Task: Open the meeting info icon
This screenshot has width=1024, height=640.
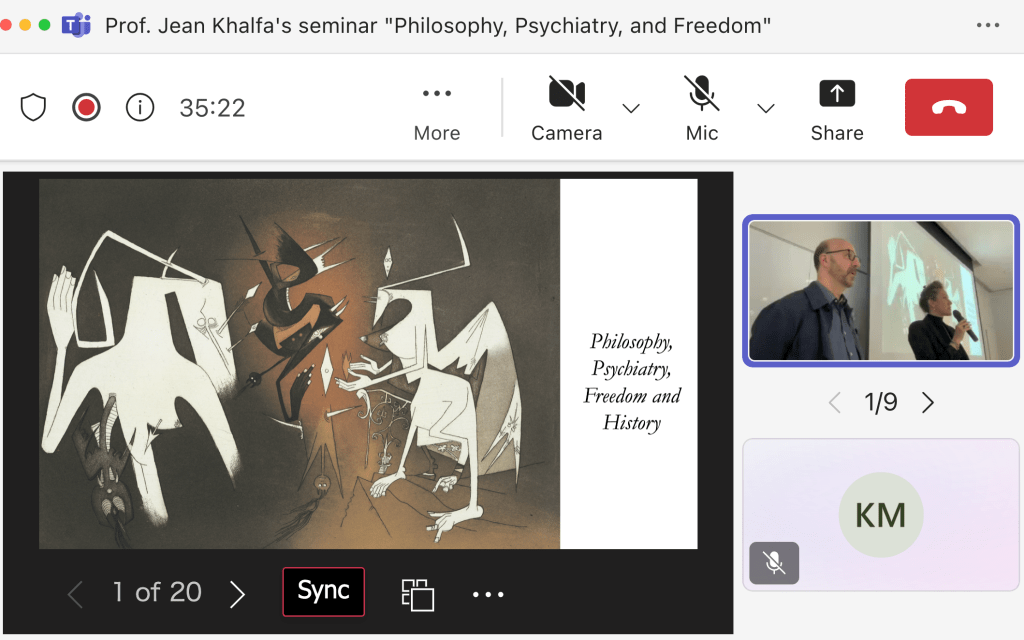Action: tap(140, 107)
